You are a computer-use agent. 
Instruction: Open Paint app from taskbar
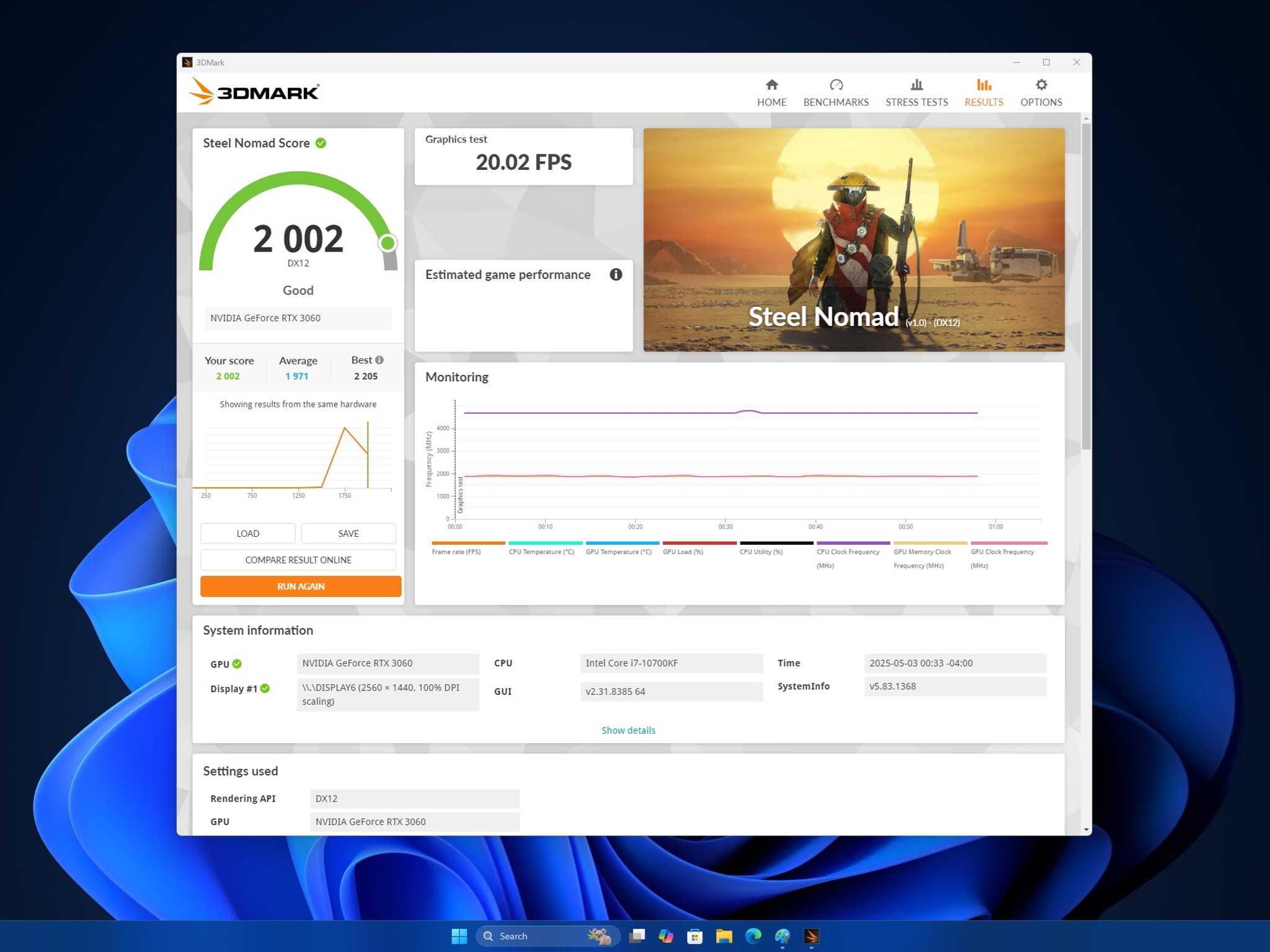pos(783,936)
